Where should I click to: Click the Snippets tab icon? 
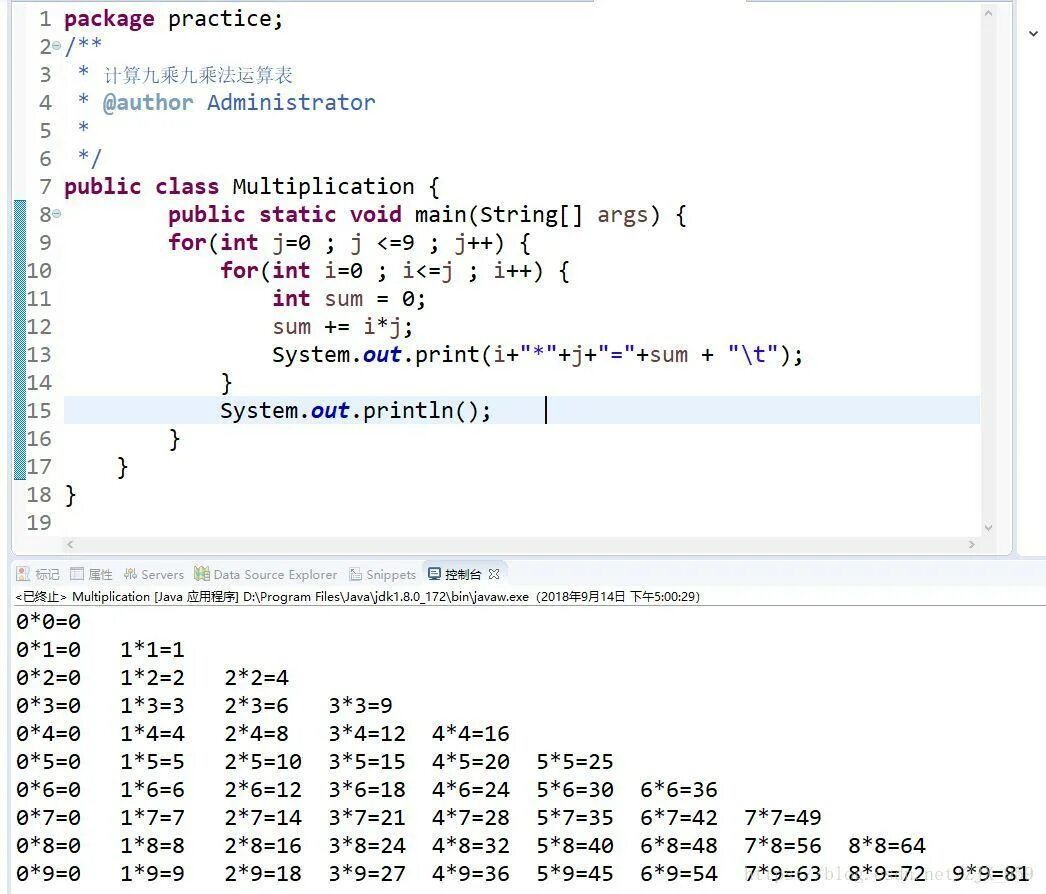(x=356, y=574)
